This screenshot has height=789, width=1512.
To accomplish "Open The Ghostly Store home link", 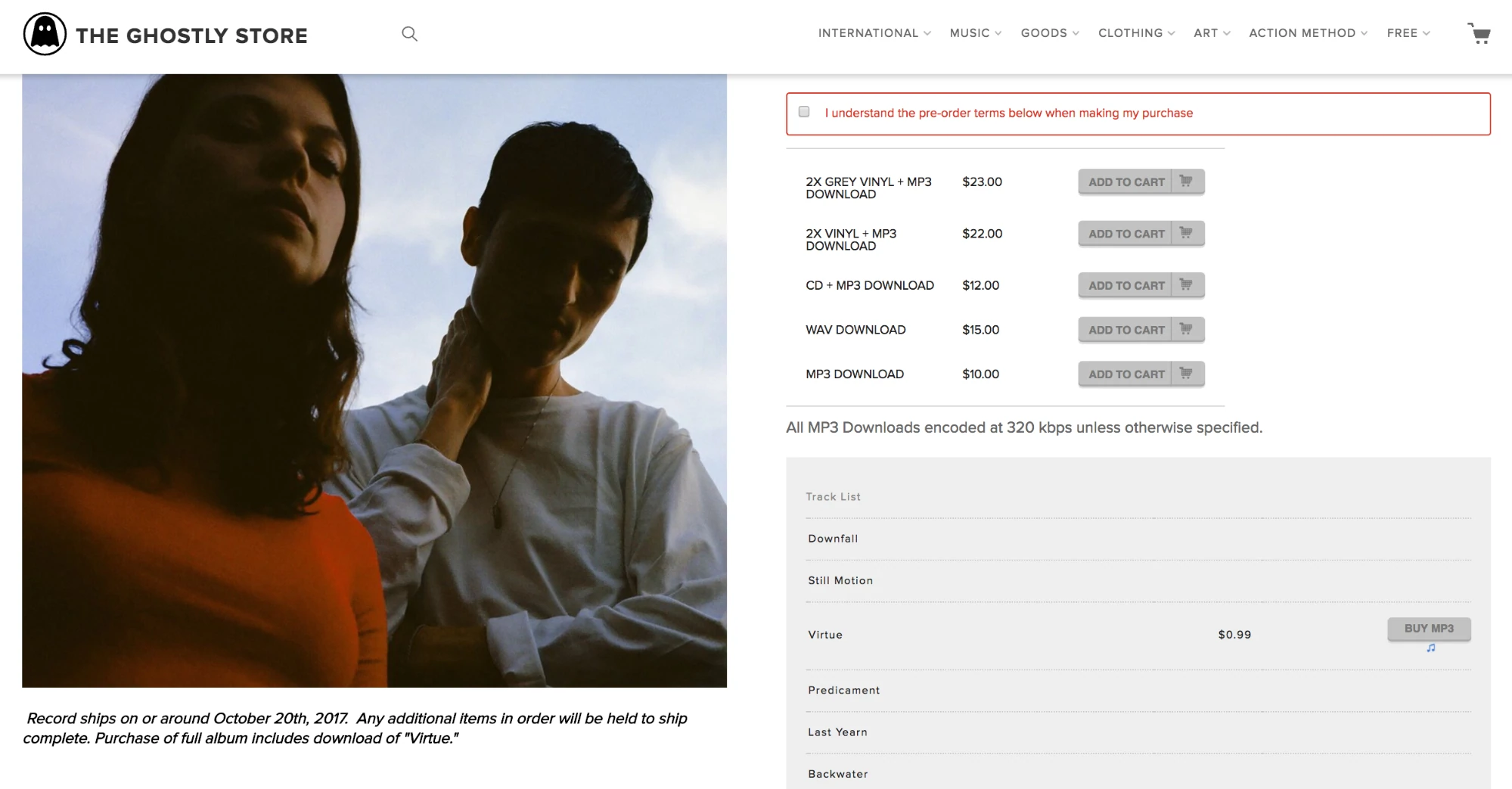I will tap(191, 36).
